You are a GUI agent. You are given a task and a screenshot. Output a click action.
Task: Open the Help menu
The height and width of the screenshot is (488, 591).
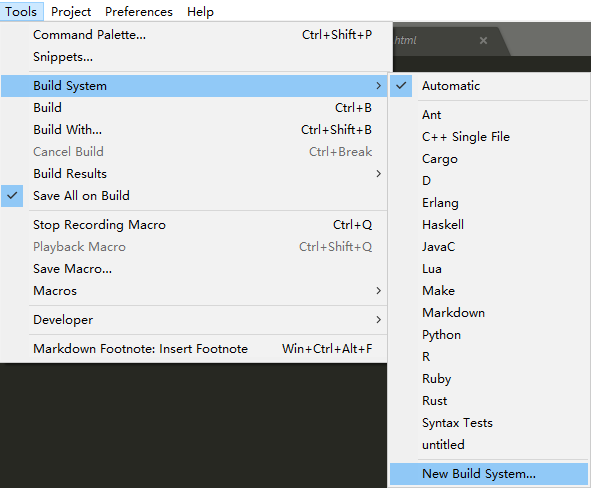coord(200,12)
